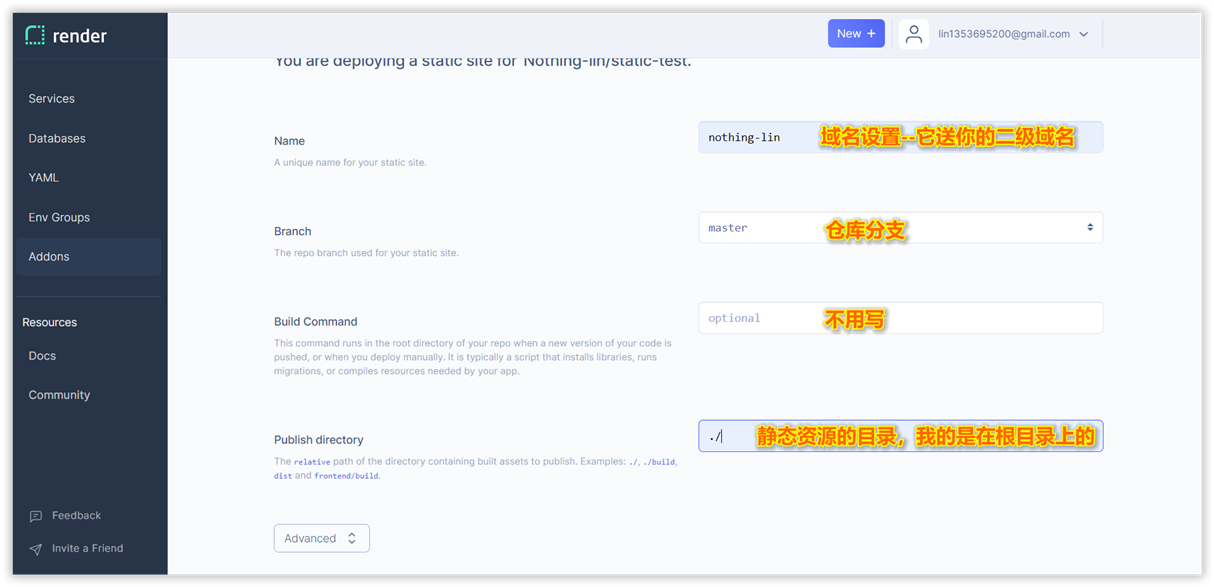
Task: Click the New + button
Action: (856, 33)
